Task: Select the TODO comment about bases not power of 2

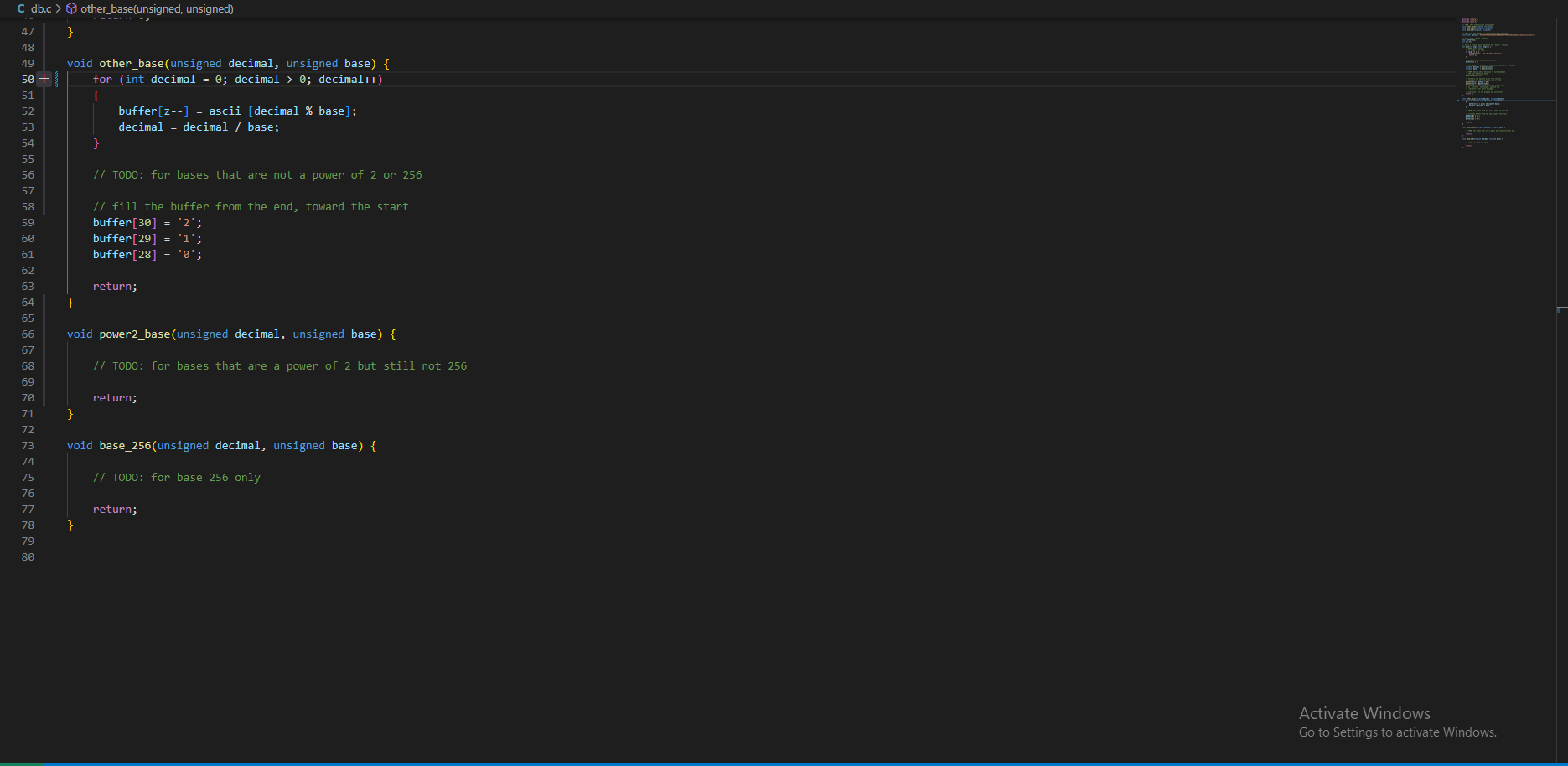Action: [x=257, y=174]
